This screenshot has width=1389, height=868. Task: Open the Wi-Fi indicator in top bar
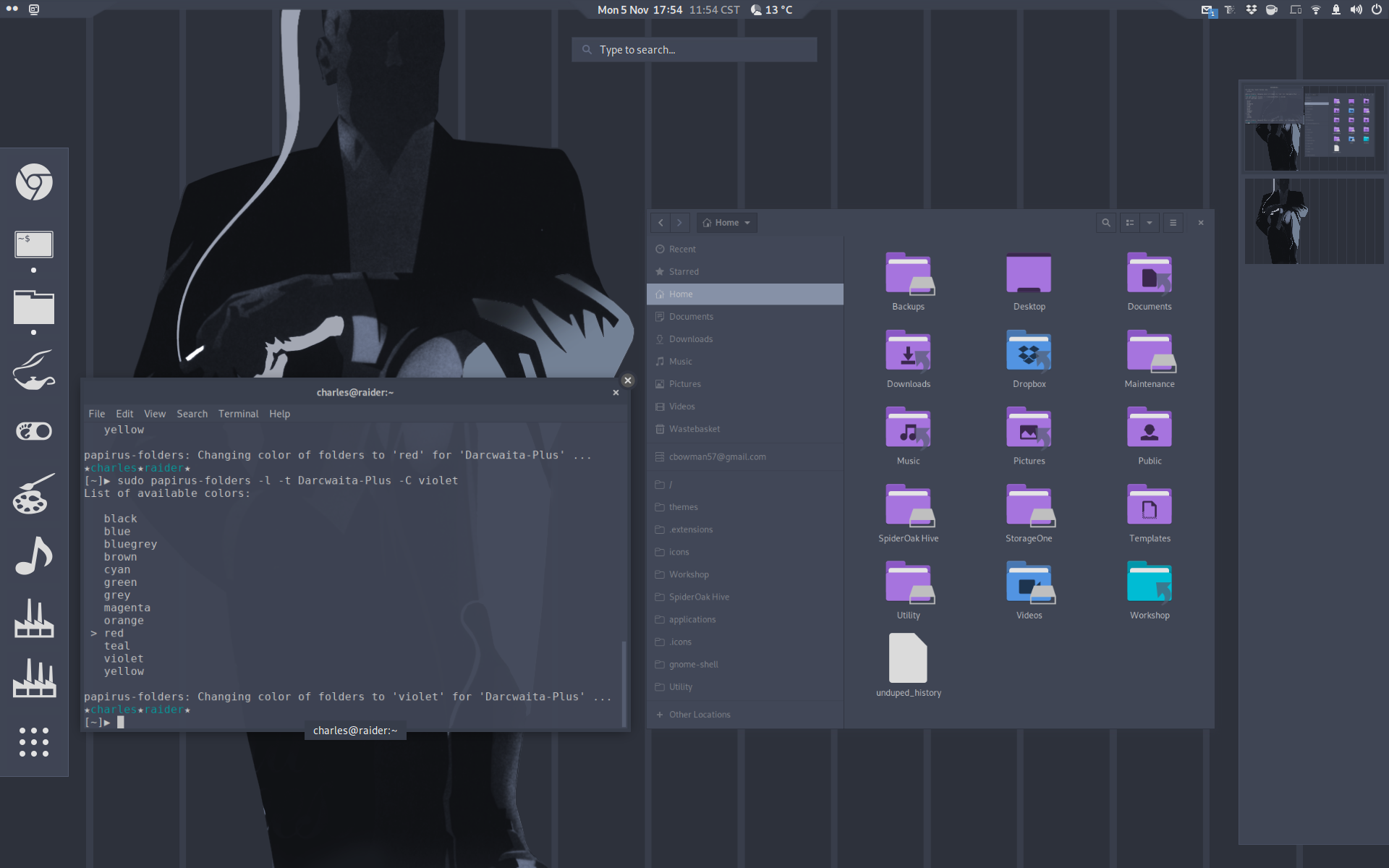pyautogui.click(x=1316, y=9)
